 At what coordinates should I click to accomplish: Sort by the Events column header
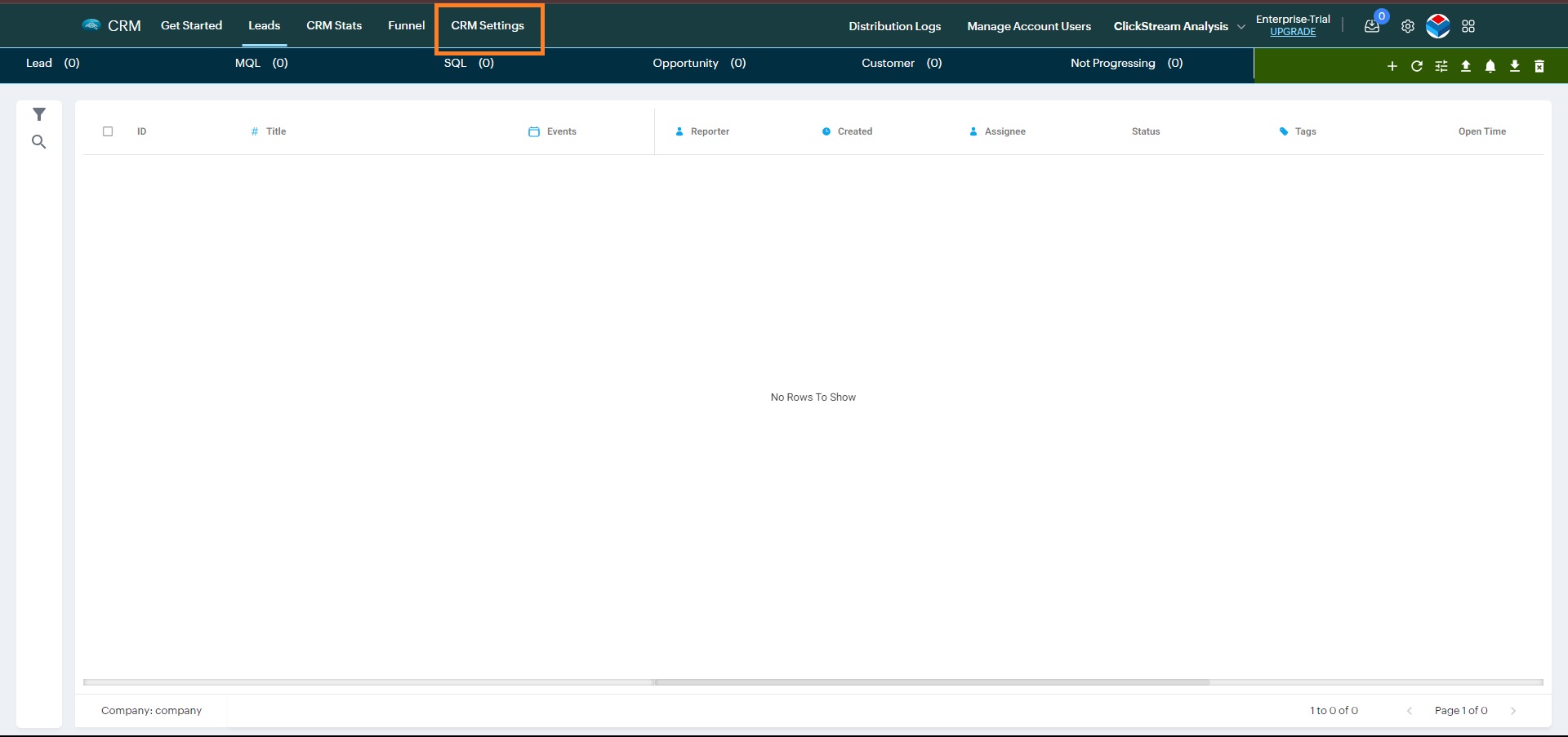coord(562,131)
